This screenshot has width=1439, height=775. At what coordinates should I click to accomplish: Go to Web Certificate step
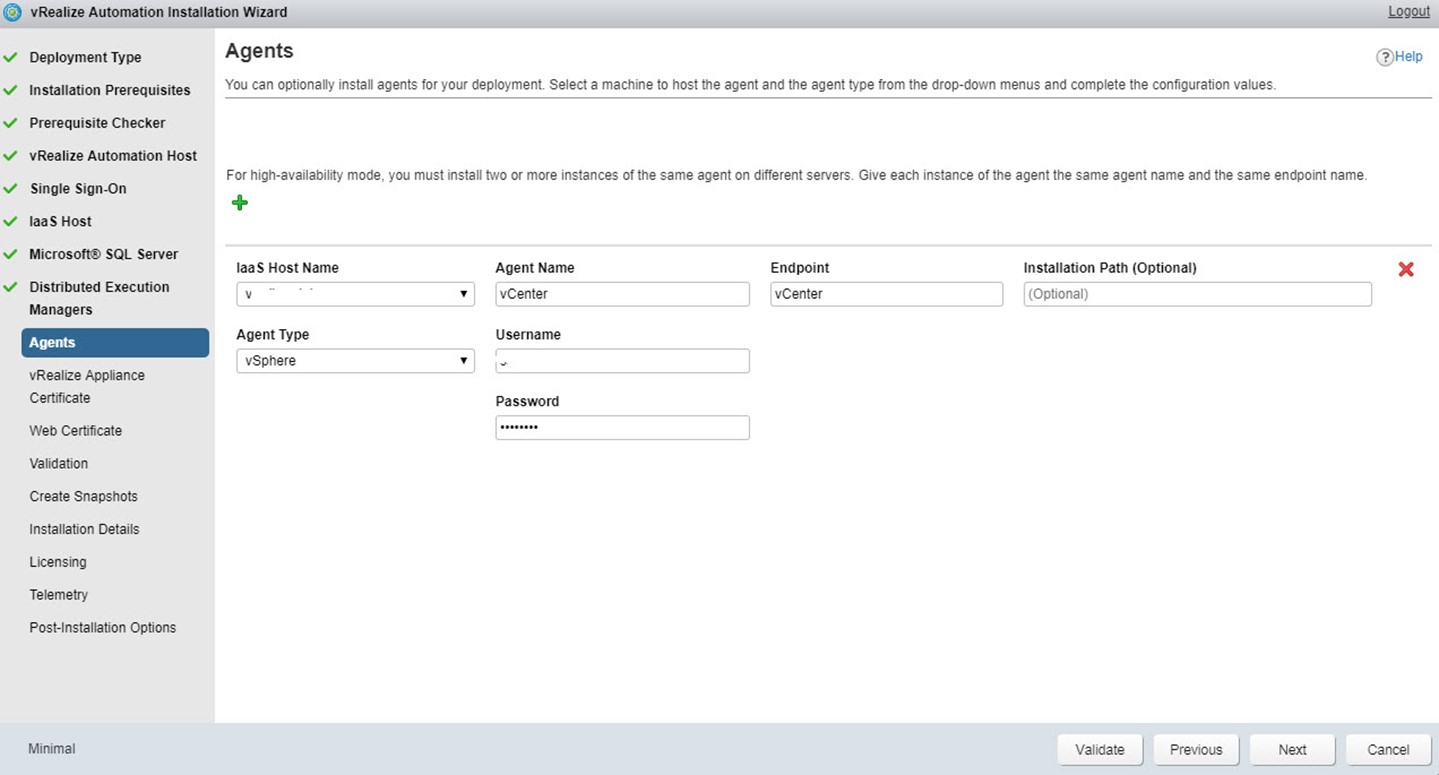tap(76, 431)
